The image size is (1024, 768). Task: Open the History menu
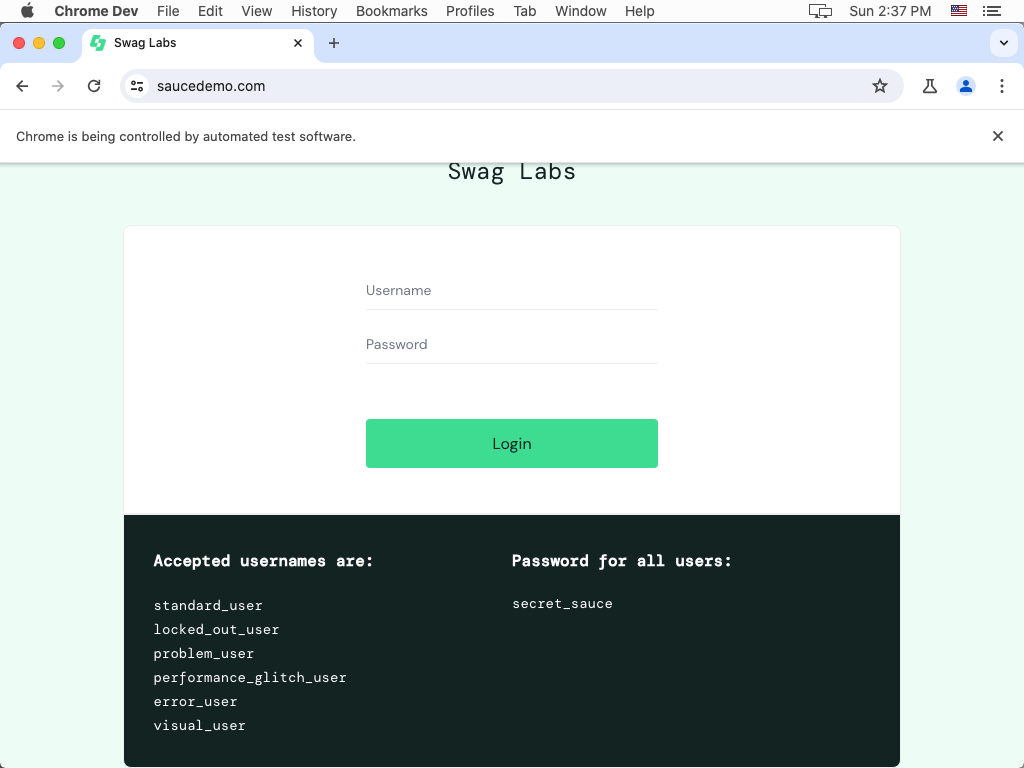click(x=314, y=11)
